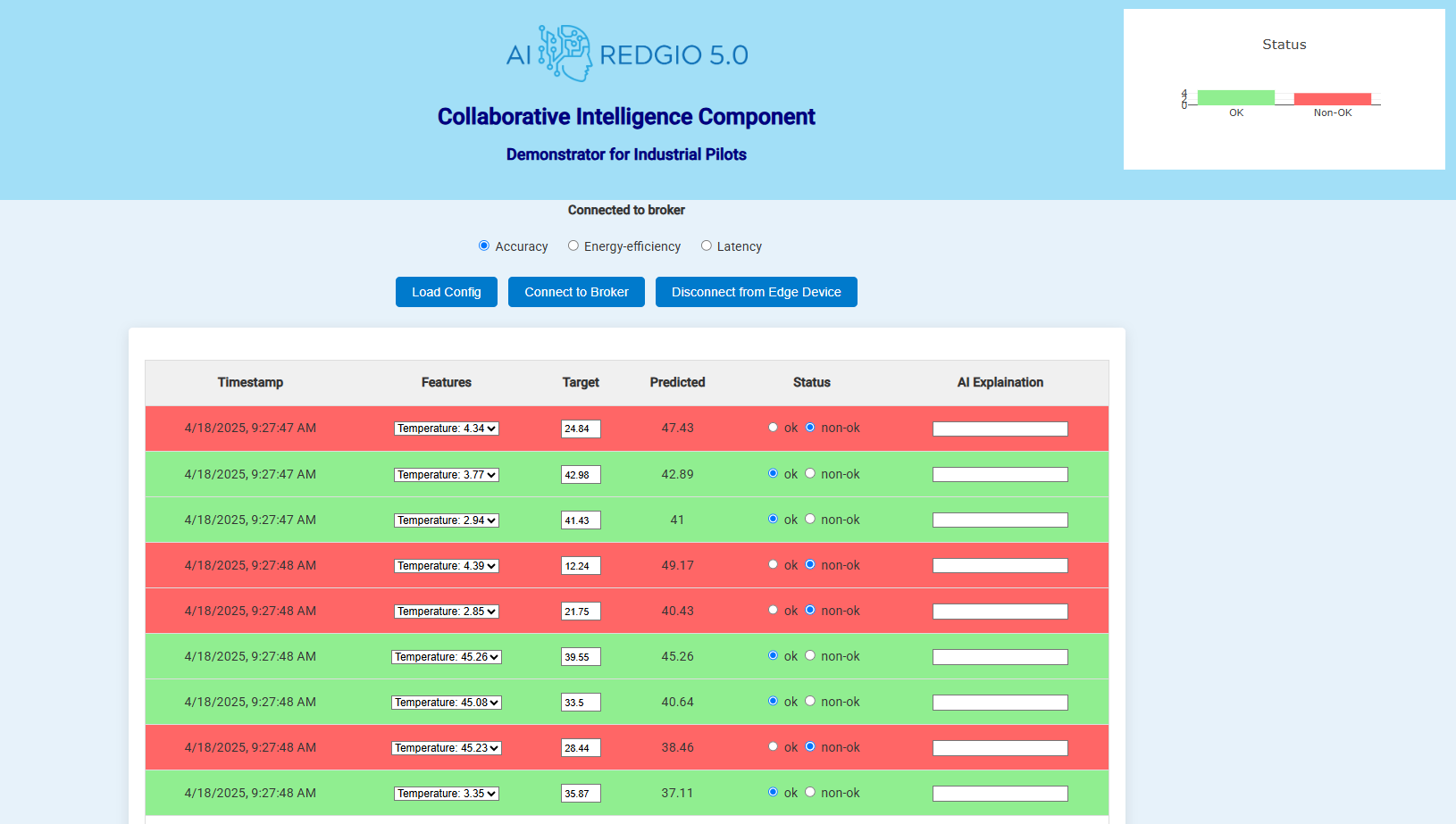Open the Temperature: 45.23 features dropdown

point(446,747)
